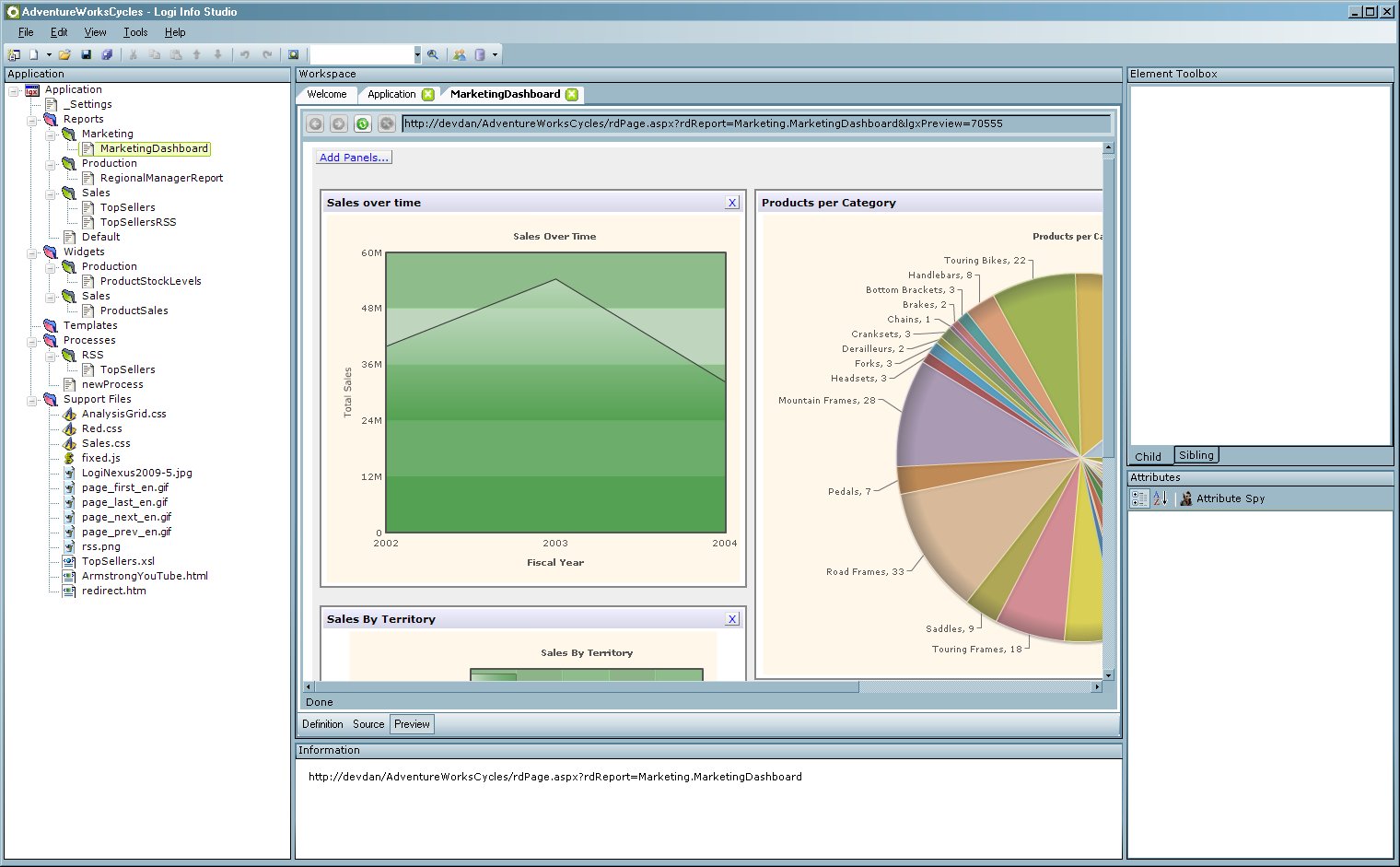Open the View menu
Viewport: 1400px width, 867px height.
pyautogui.click(x=95, y=32)
